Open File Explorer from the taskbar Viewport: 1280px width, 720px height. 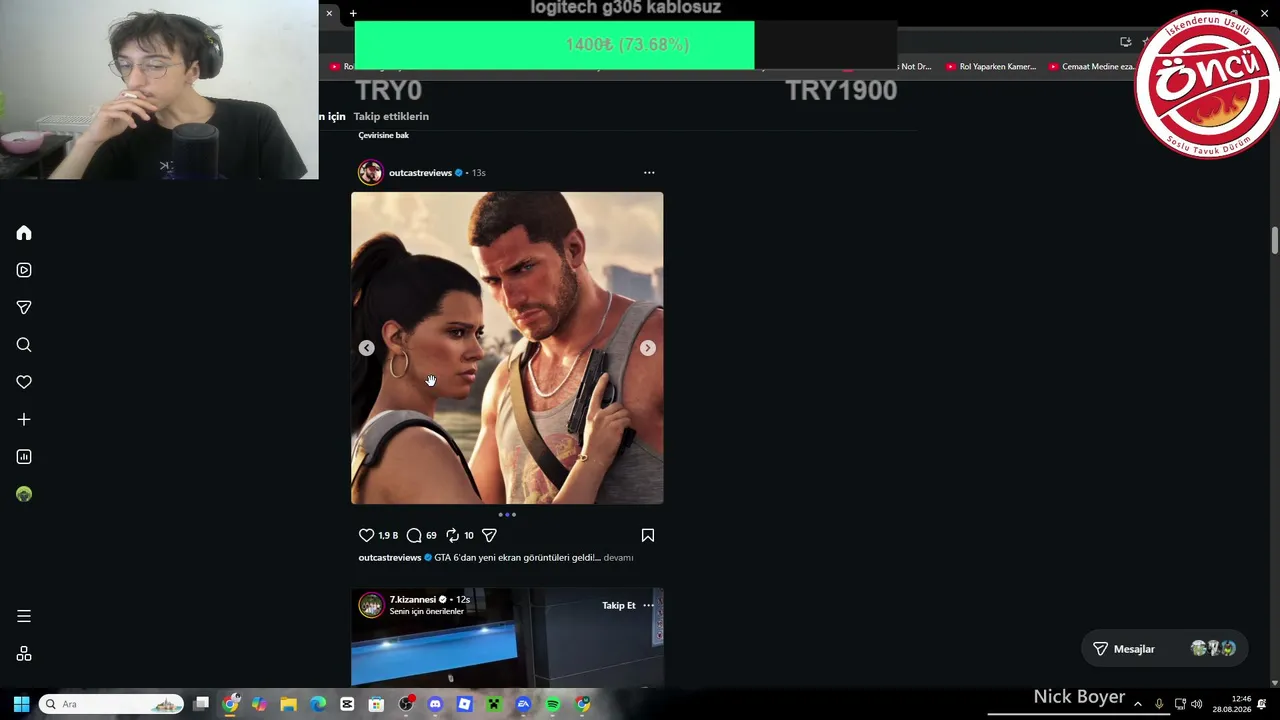click(x=288, y=704)
